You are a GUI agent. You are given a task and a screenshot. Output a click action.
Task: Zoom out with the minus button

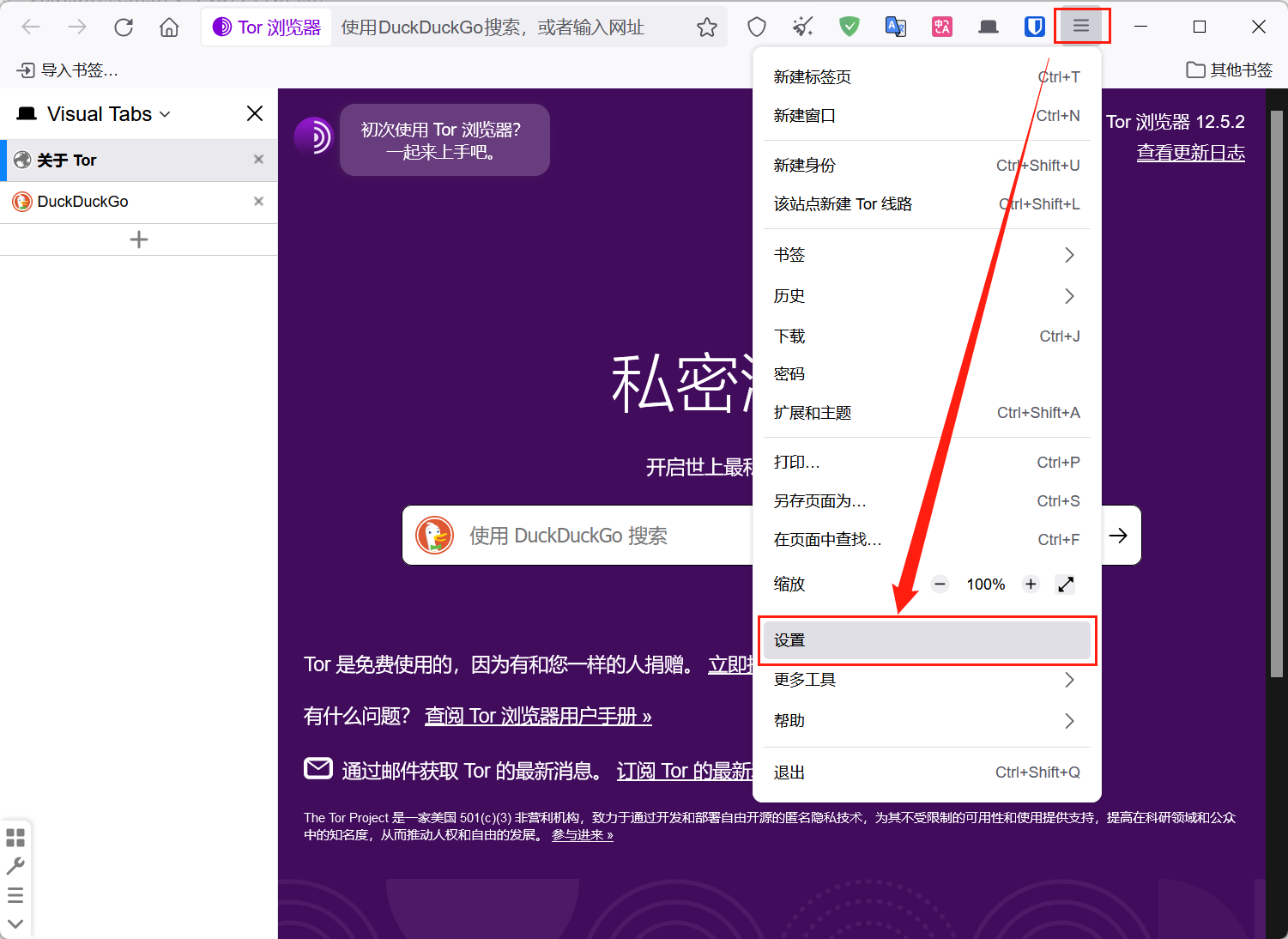[940, 585]
